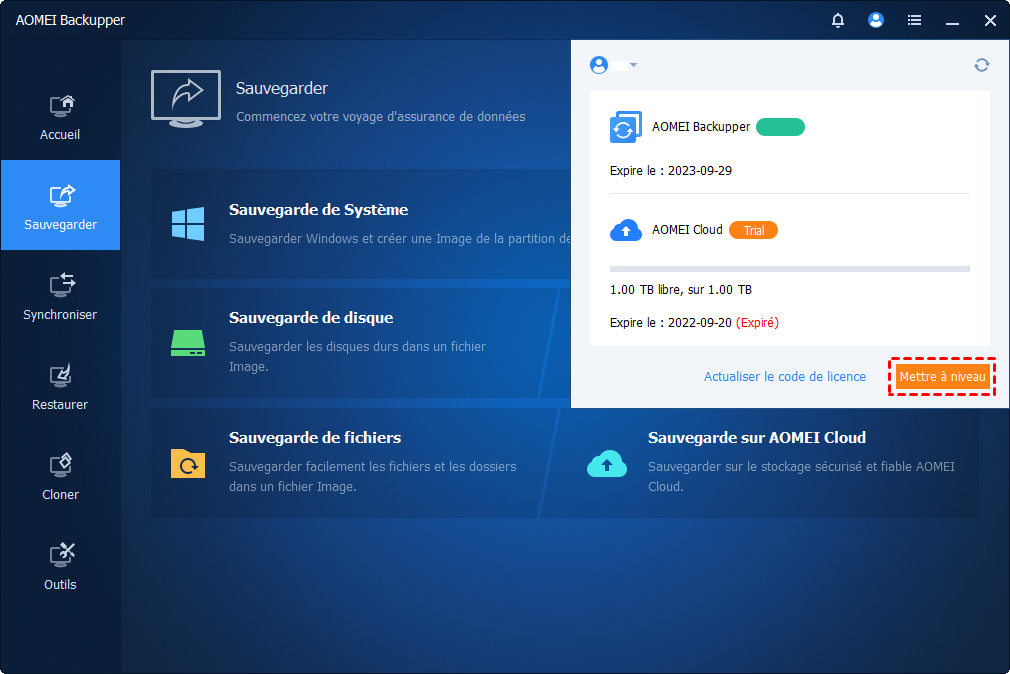Switch to the Restaurer section
1010x674 pixels.
(60, 387)
